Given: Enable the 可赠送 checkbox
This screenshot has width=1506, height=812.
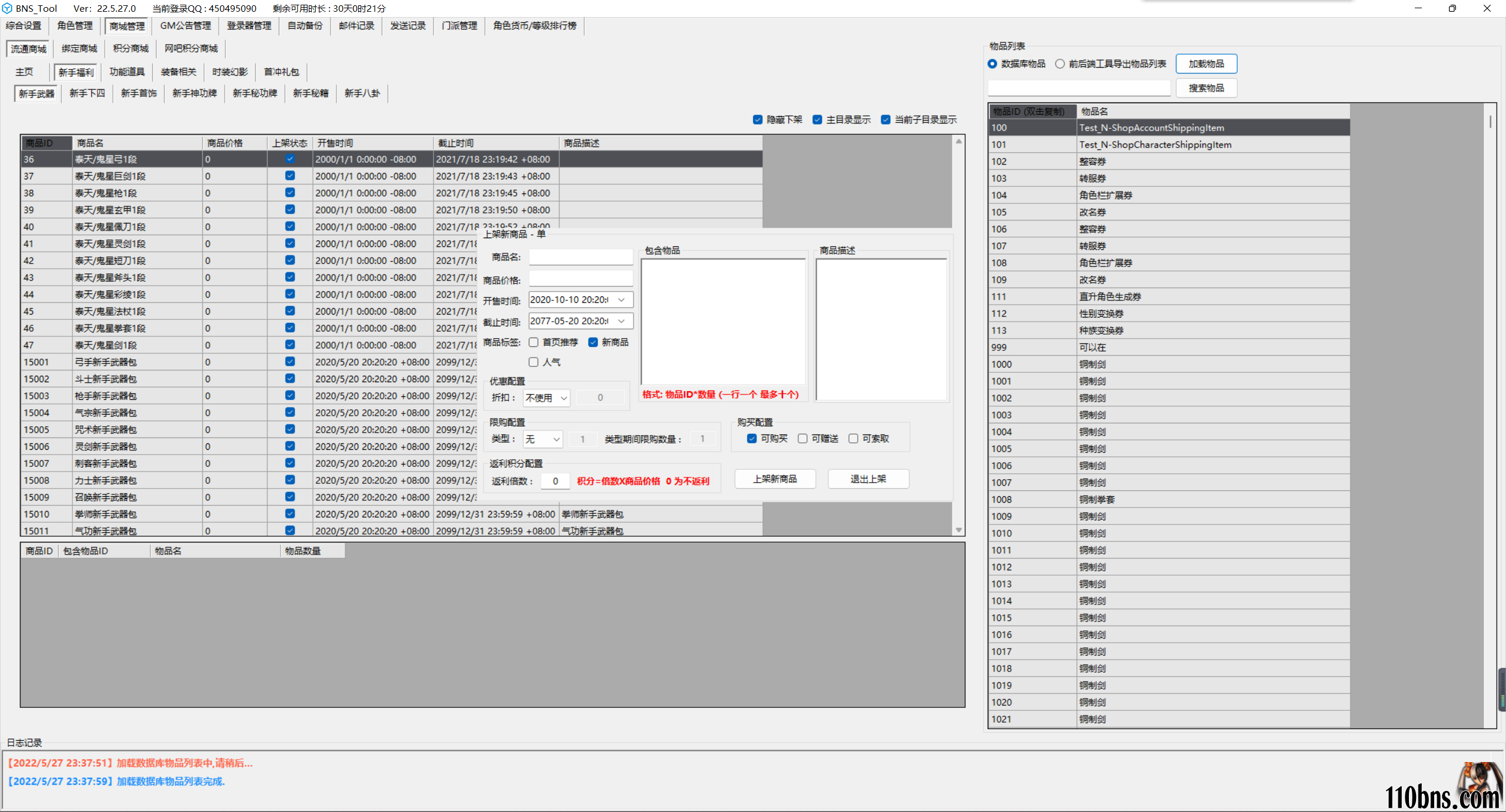Looking at the screenshot, I should (x=802, y=439).
